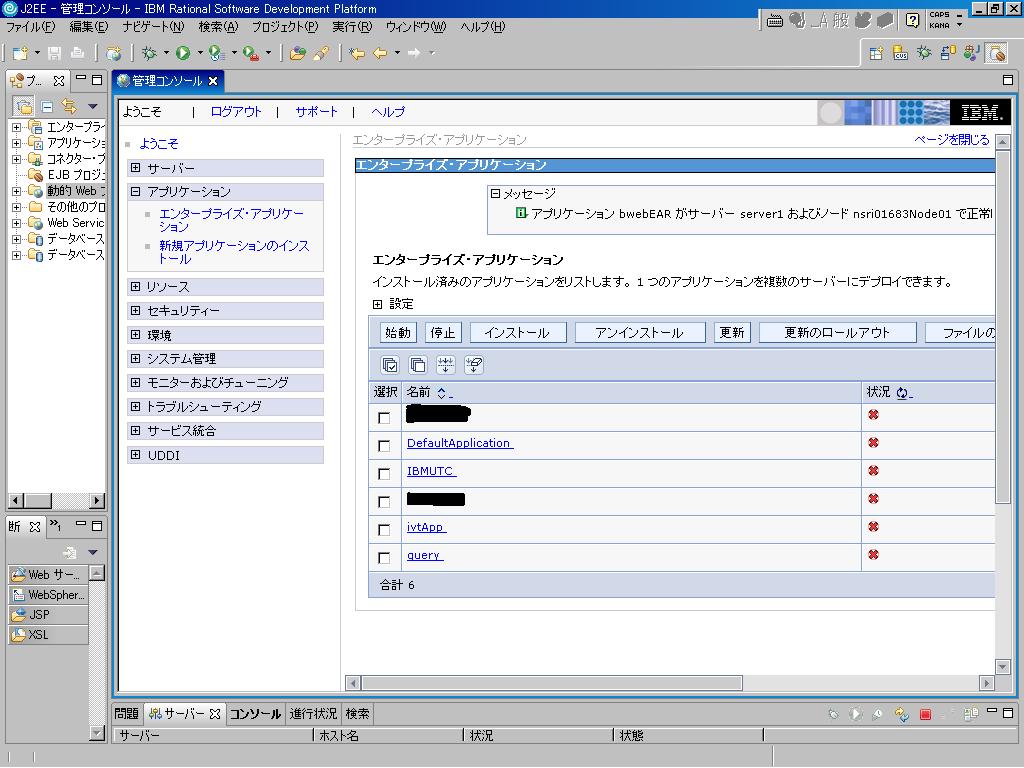Viewport: 1024px width, 768px height.
Task: Click the vertical scrollbar down arrow of console page
Action: point(1003,667)
